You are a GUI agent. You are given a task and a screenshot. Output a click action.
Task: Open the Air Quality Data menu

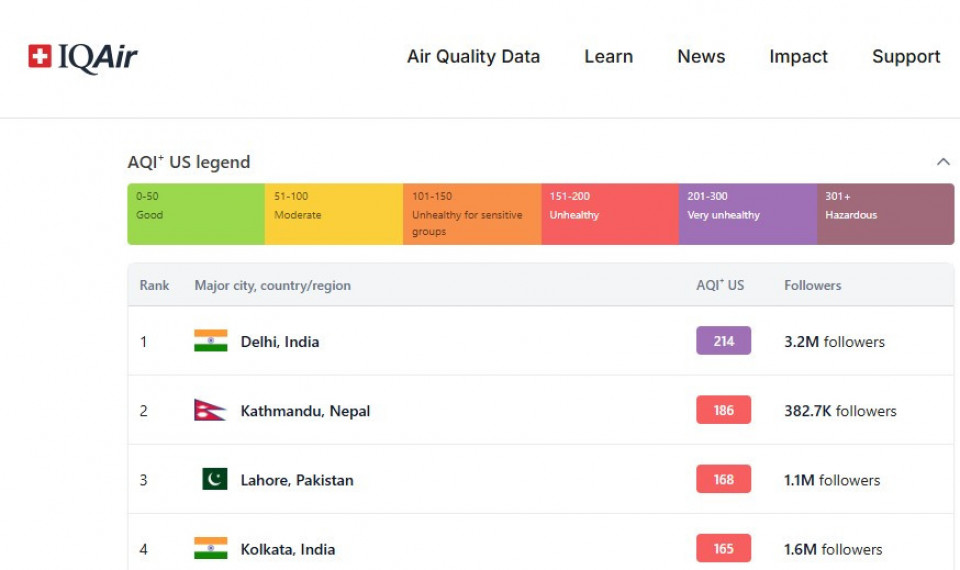point(473,57)
